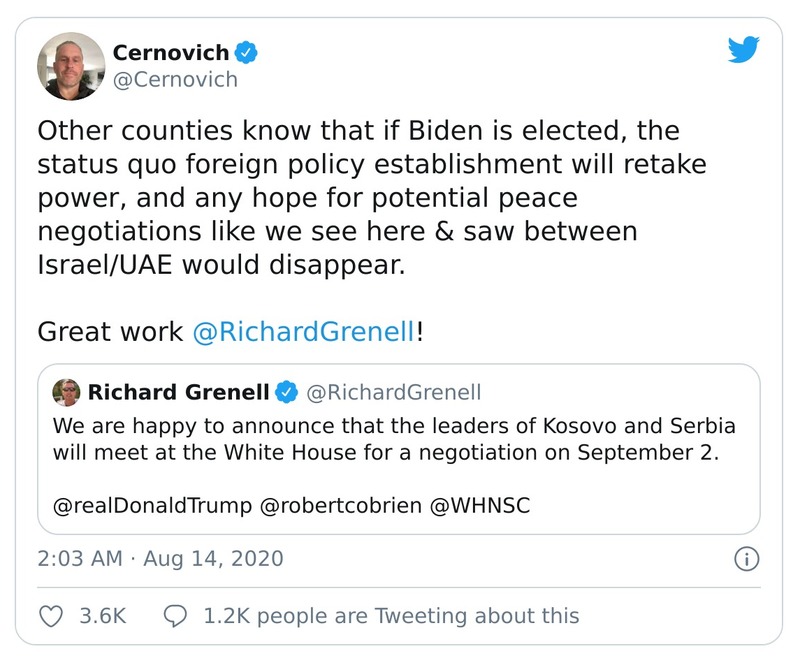The image size is (800, 665).
Task: View 1.2K people Tweeting about this
Action: (x=391, y=616)
